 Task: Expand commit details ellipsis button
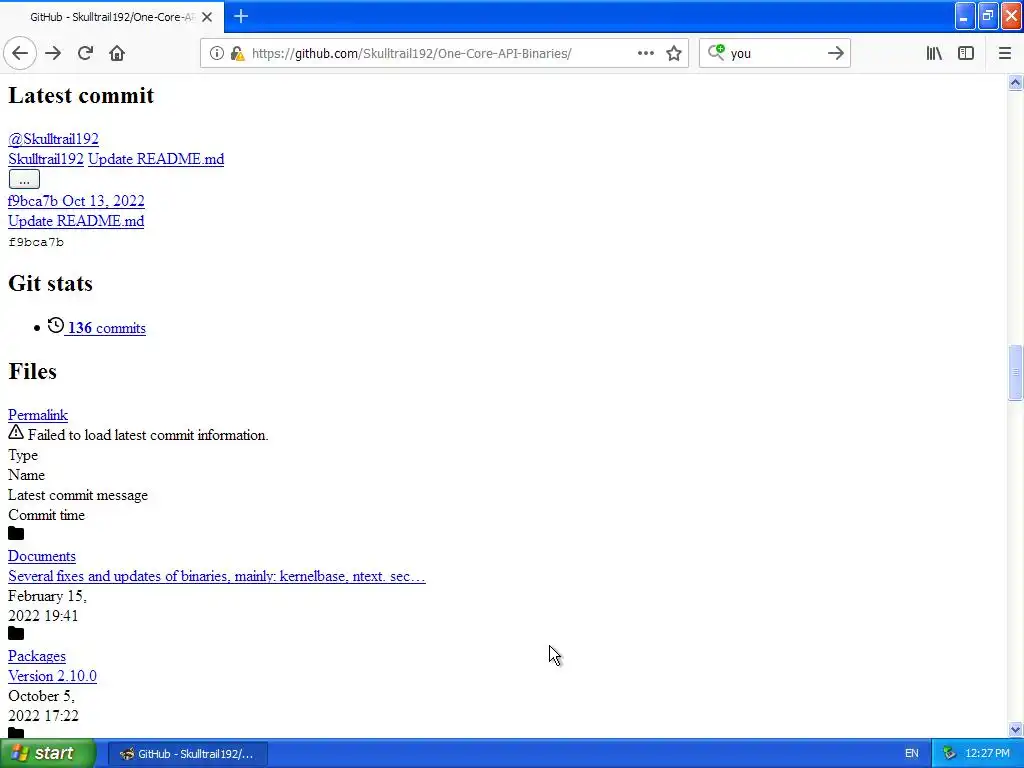click(24, 180)
